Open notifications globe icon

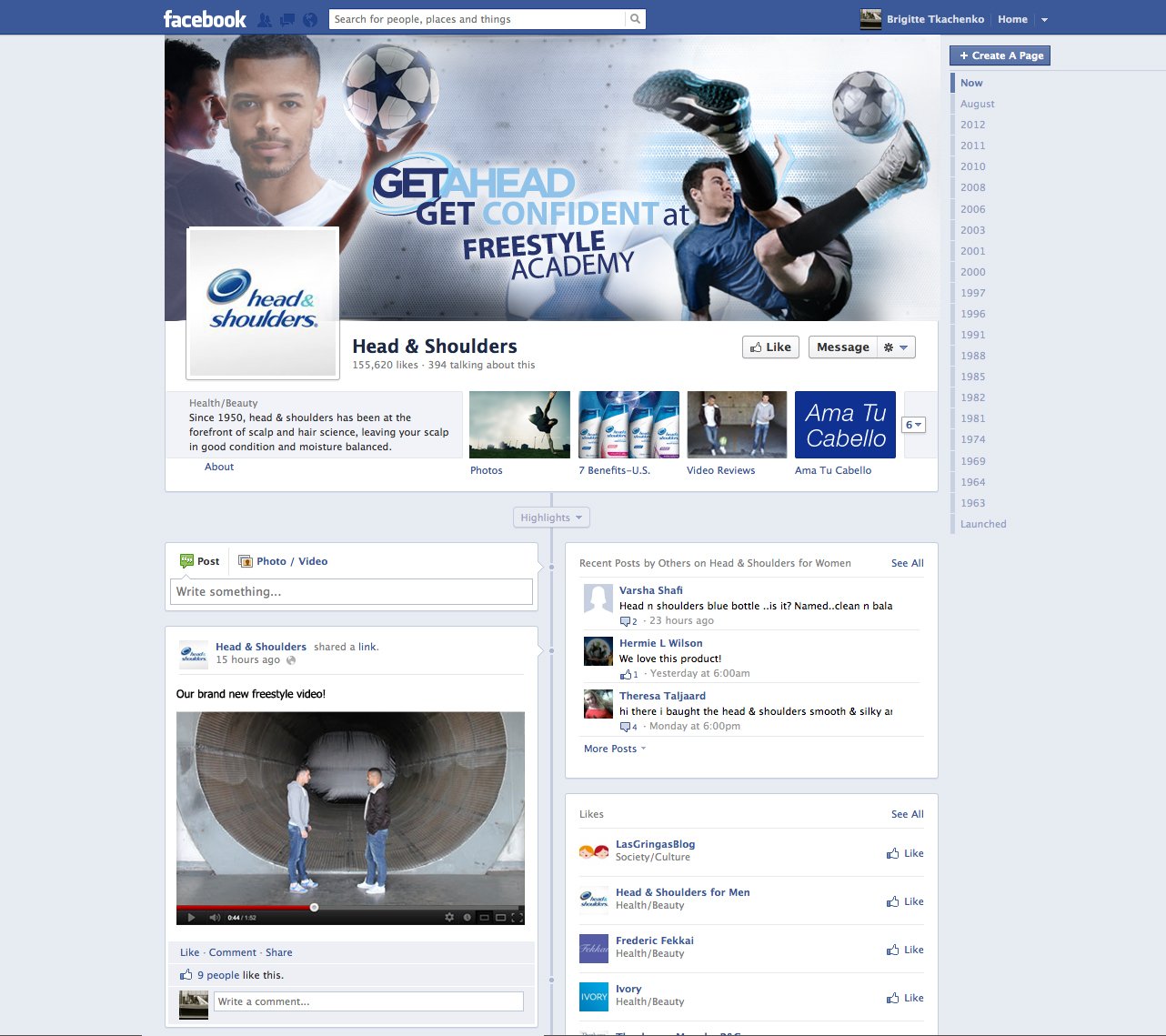(310, 19)
